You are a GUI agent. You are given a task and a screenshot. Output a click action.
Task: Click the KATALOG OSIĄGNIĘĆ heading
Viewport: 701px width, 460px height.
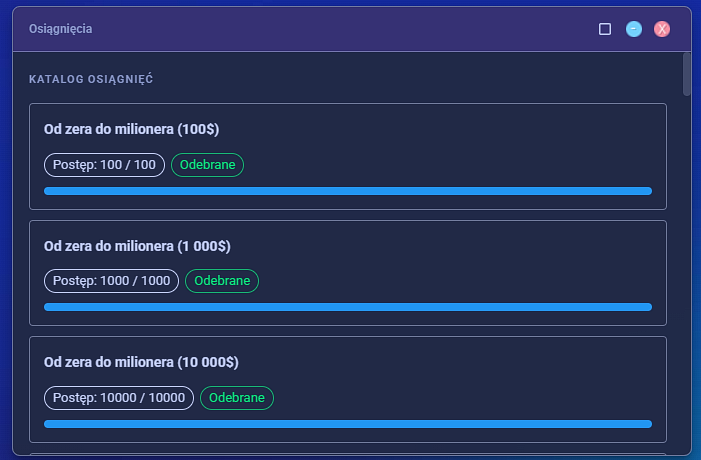click(91, 79)
